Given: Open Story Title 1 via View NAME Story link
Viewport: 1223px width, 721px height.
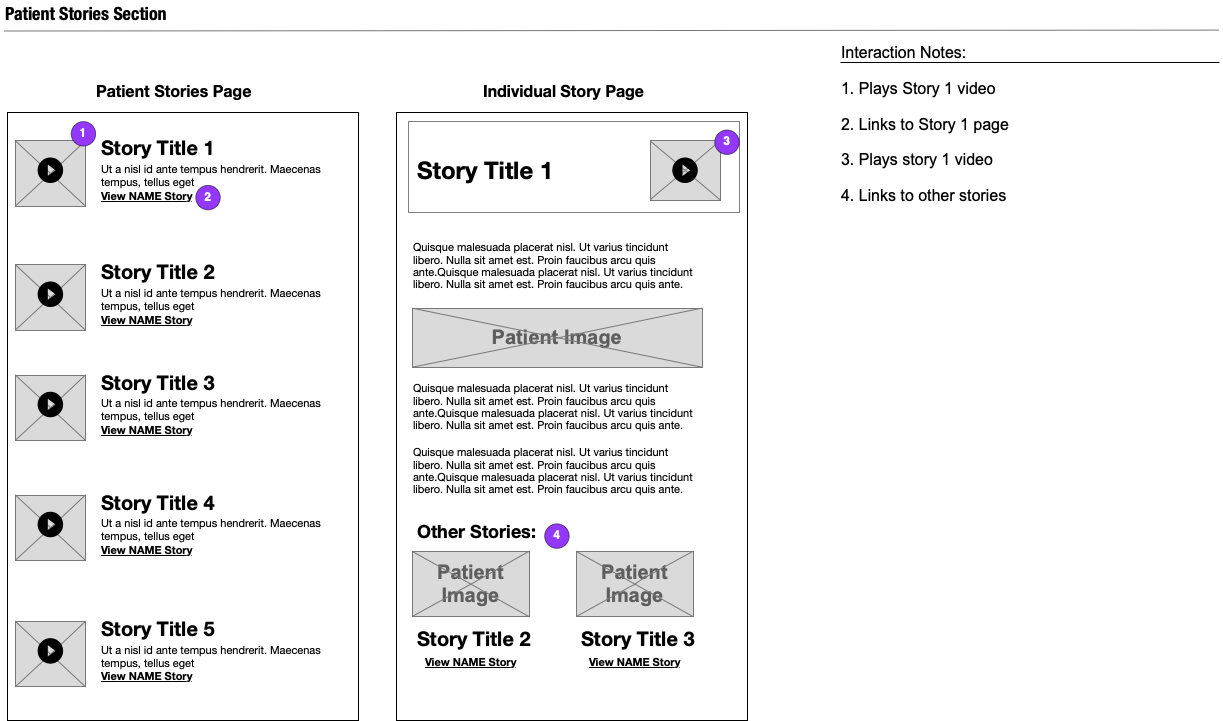Looking at the screenshot, I should [x=146, y=196].
